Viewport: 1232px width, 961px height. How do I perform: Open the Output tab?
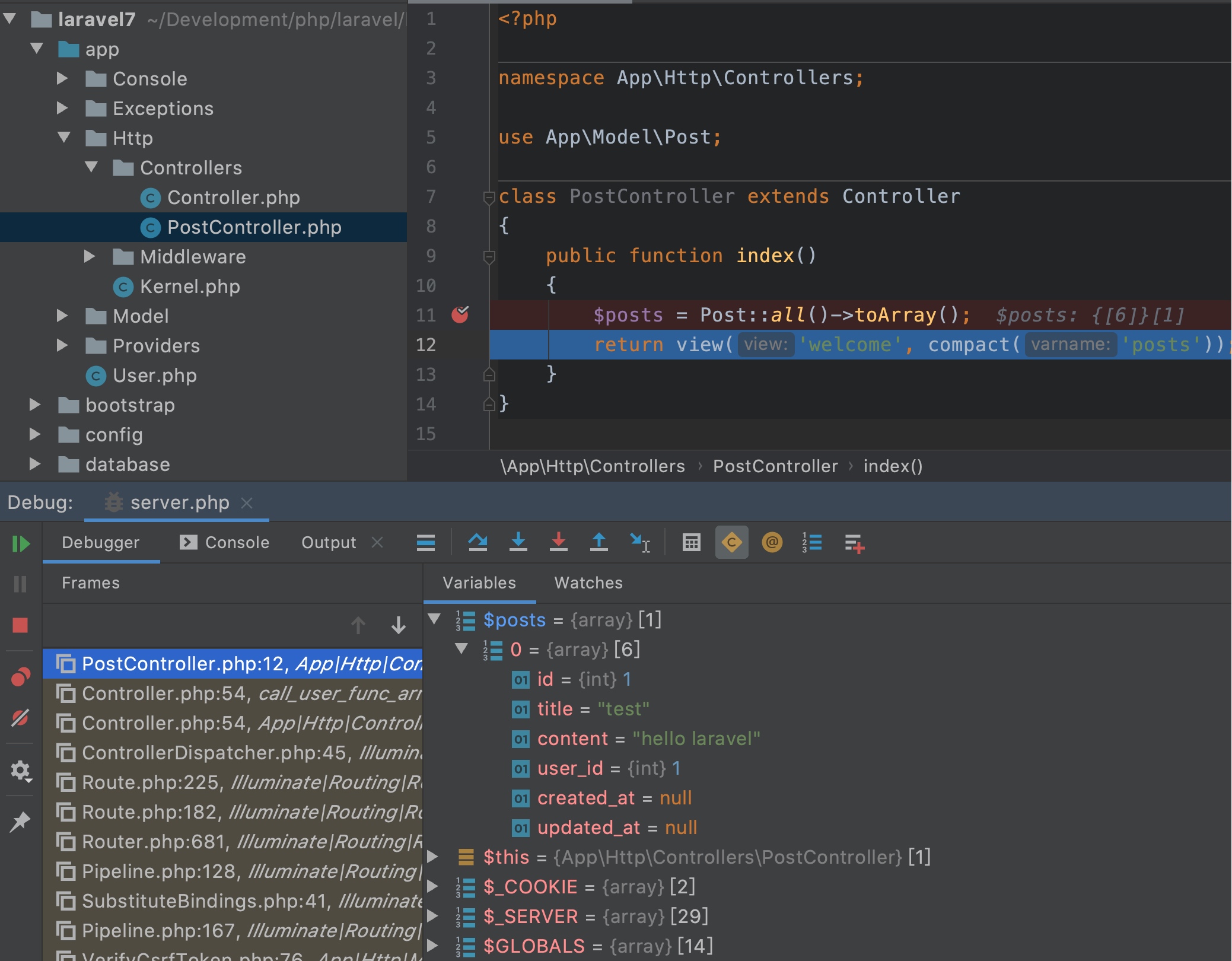(x=329, y=542)
